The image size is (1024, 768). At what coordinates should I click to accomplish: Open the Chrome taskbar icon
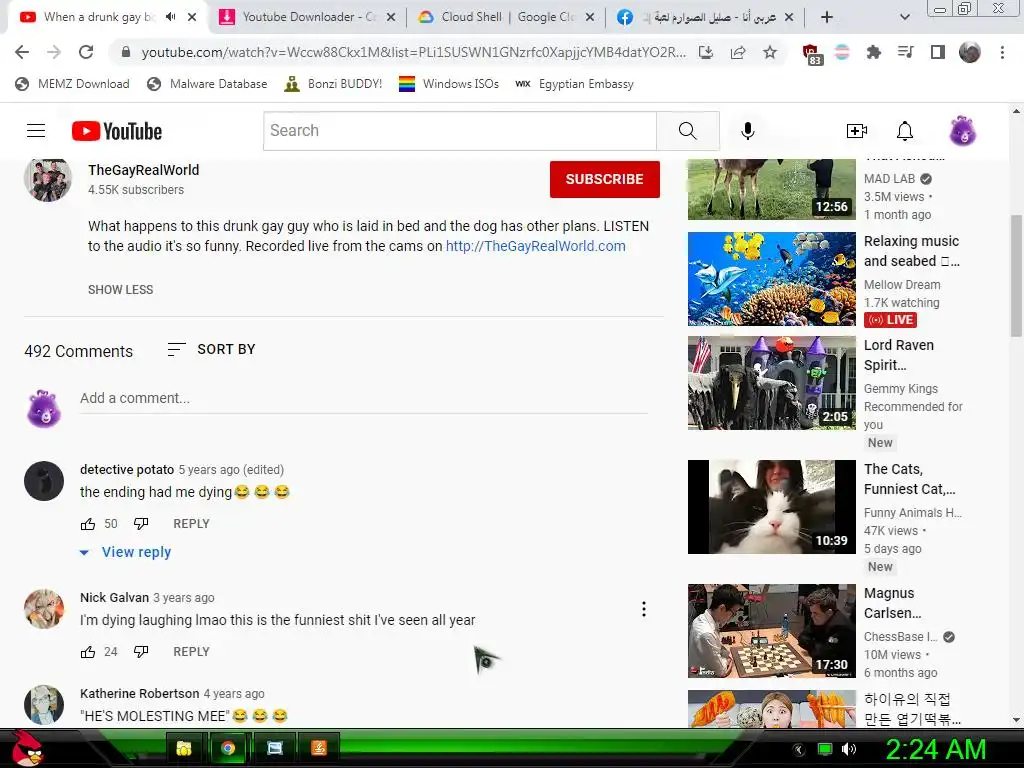coord(228,748)
